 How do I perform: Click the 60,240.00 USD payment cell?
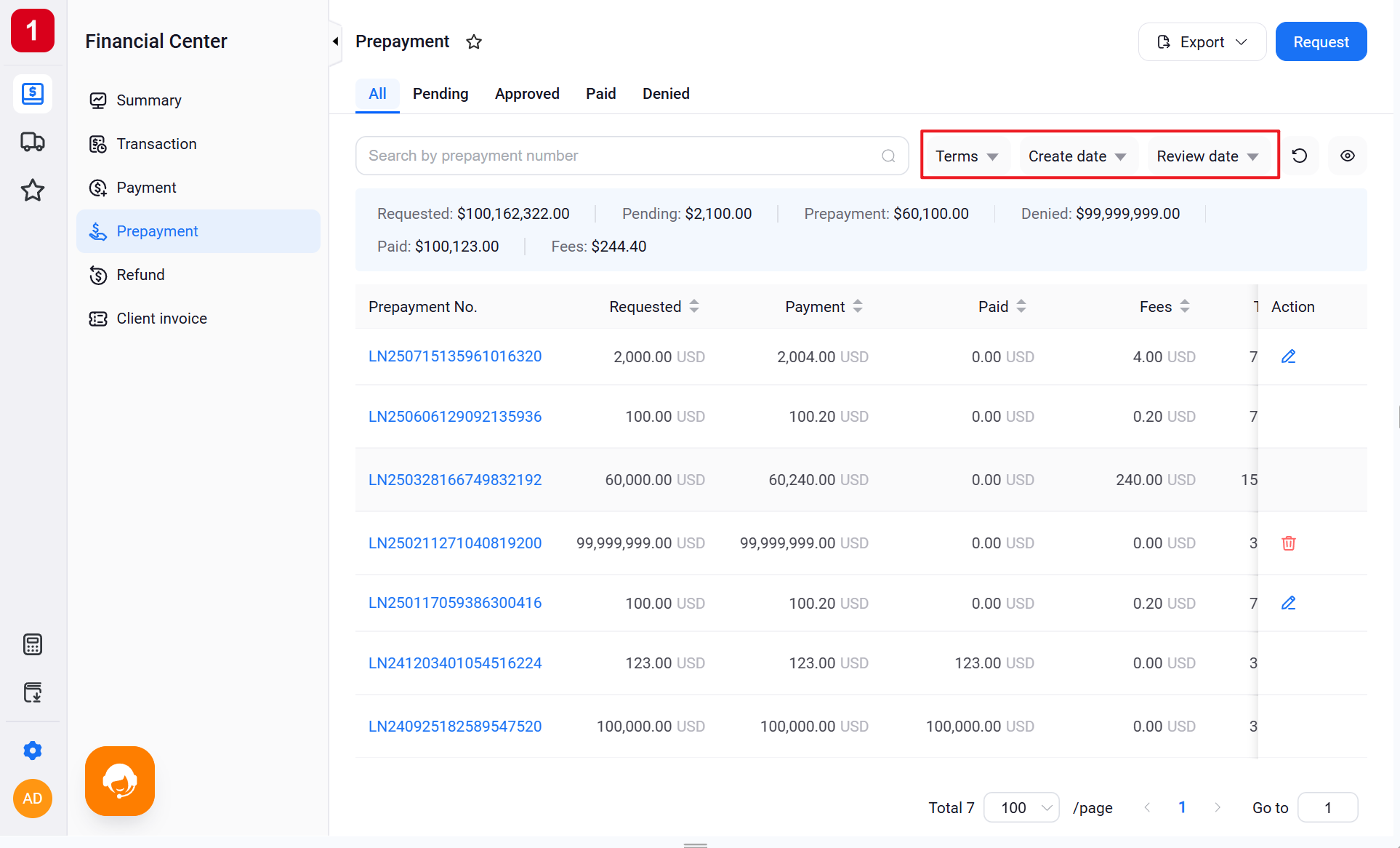(x=818, y=480)
